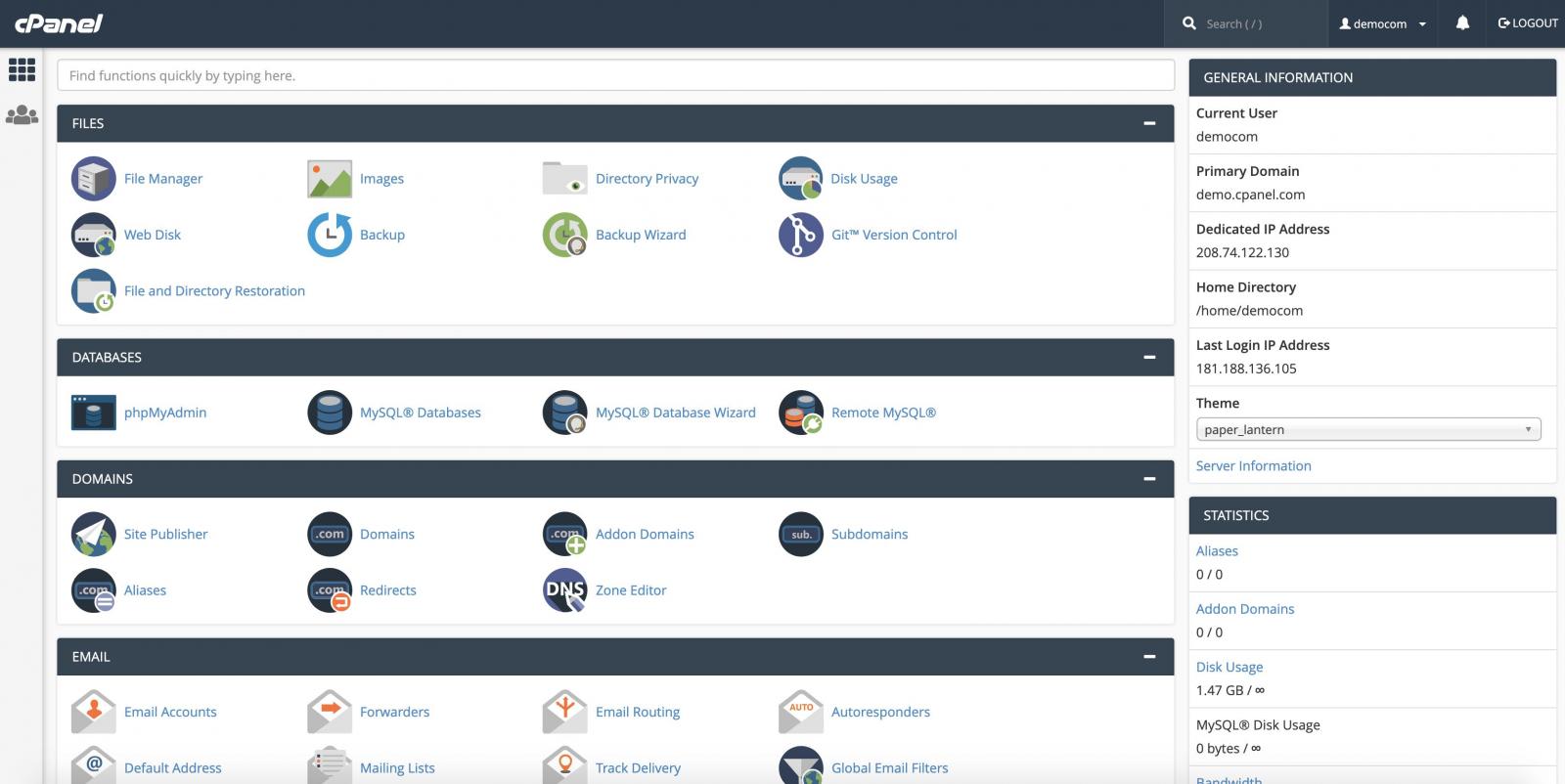Collapse the Files section
Viewport: 1565px width, 784px height.
click(x=1149, y=123)
